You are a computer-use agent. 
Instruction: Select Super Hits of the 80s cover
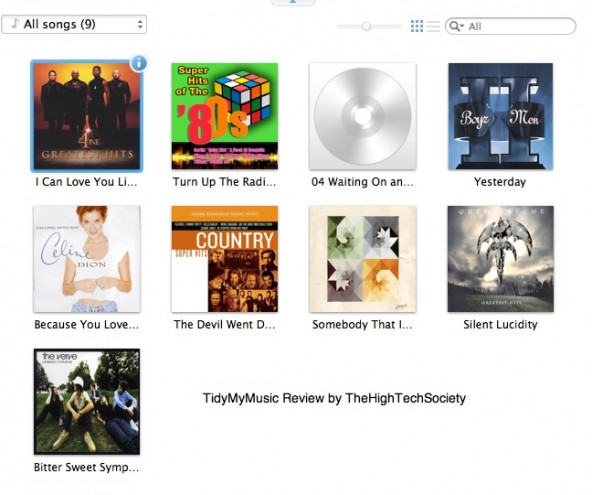[x=225, y=116]
